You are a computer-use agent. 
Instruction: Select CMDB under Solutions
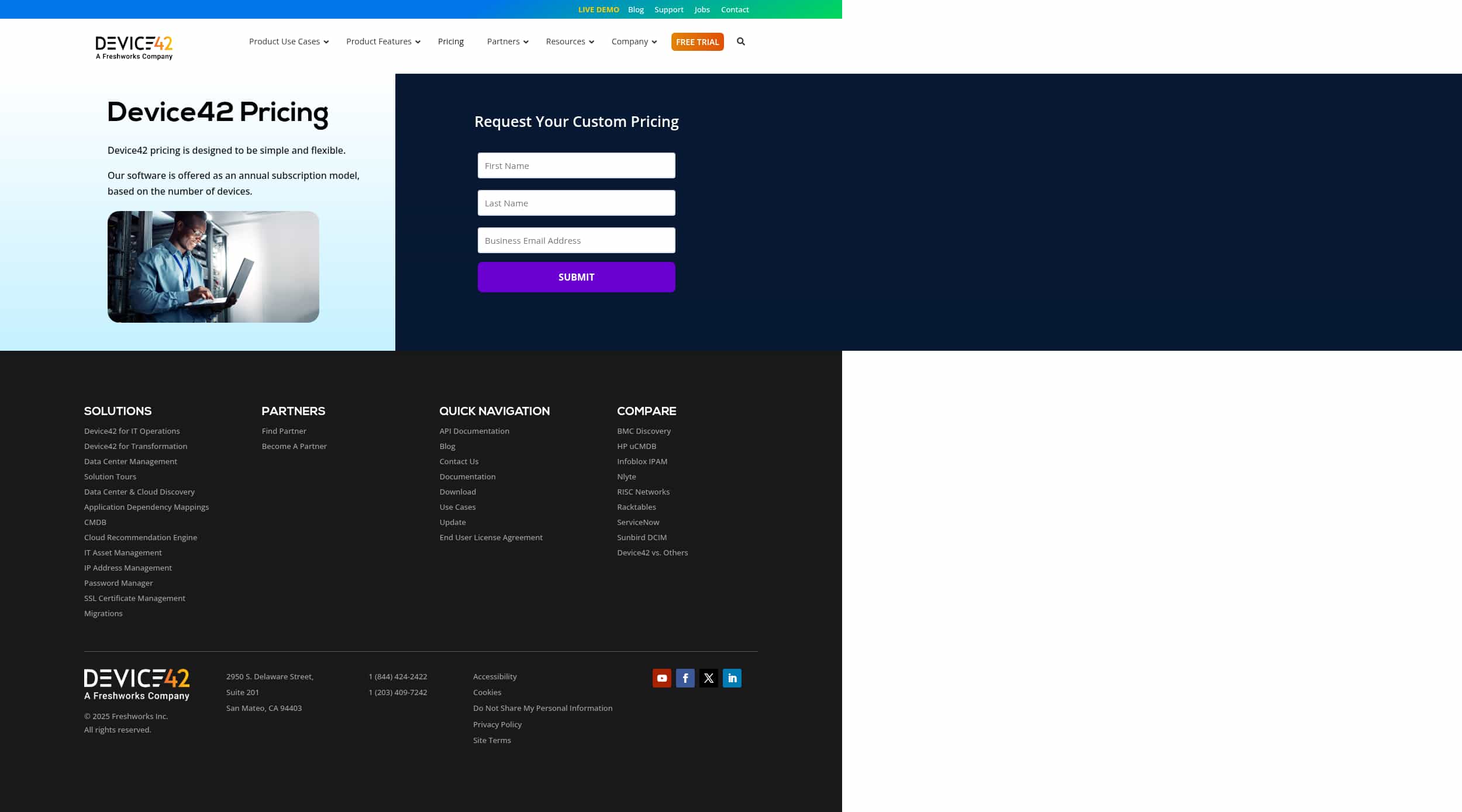tap(95, 522)
